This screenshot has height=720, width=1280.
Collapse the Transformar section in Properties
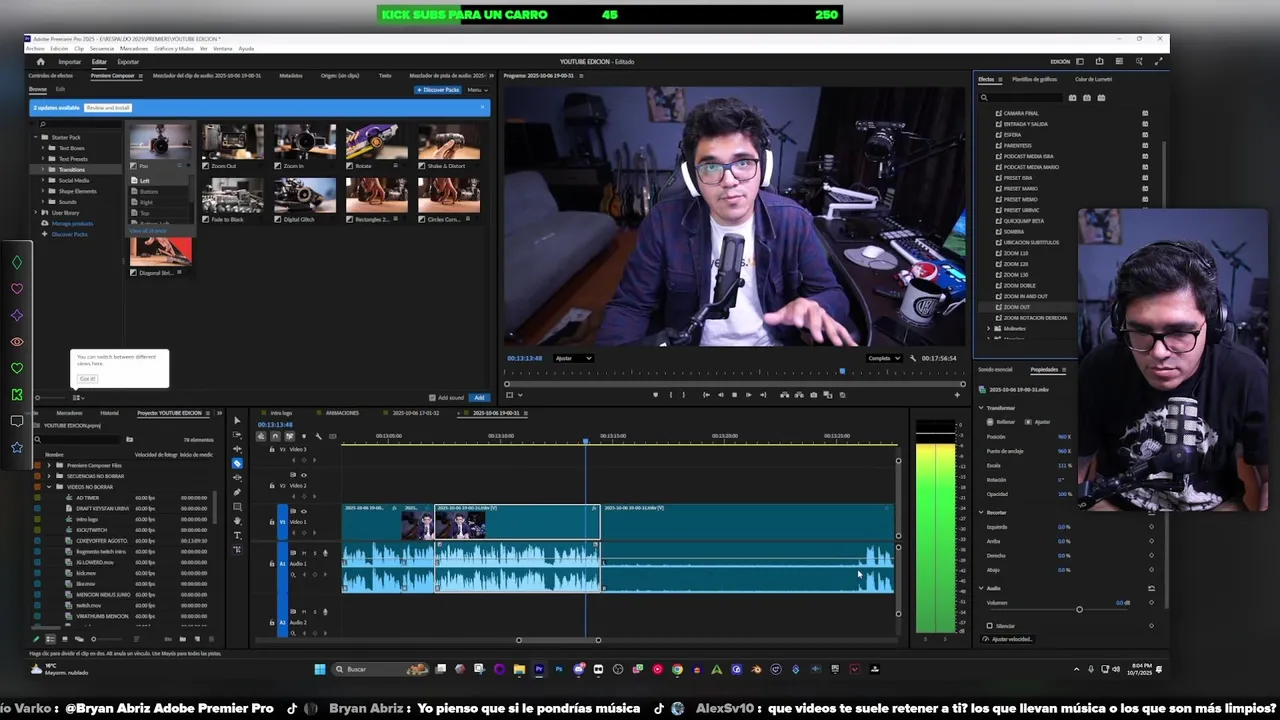981,408
